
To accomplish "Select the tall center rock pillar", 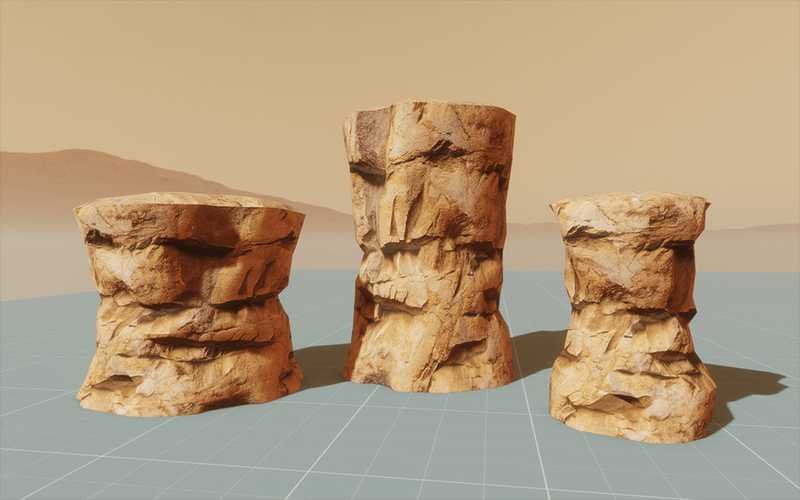I will point(429,250).
